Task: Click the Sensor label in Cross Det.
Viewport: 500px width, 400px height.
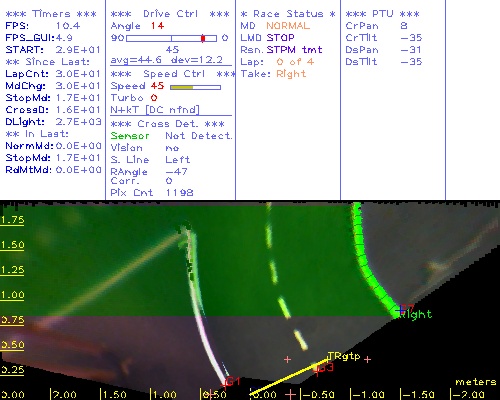Action: point(130,136)
